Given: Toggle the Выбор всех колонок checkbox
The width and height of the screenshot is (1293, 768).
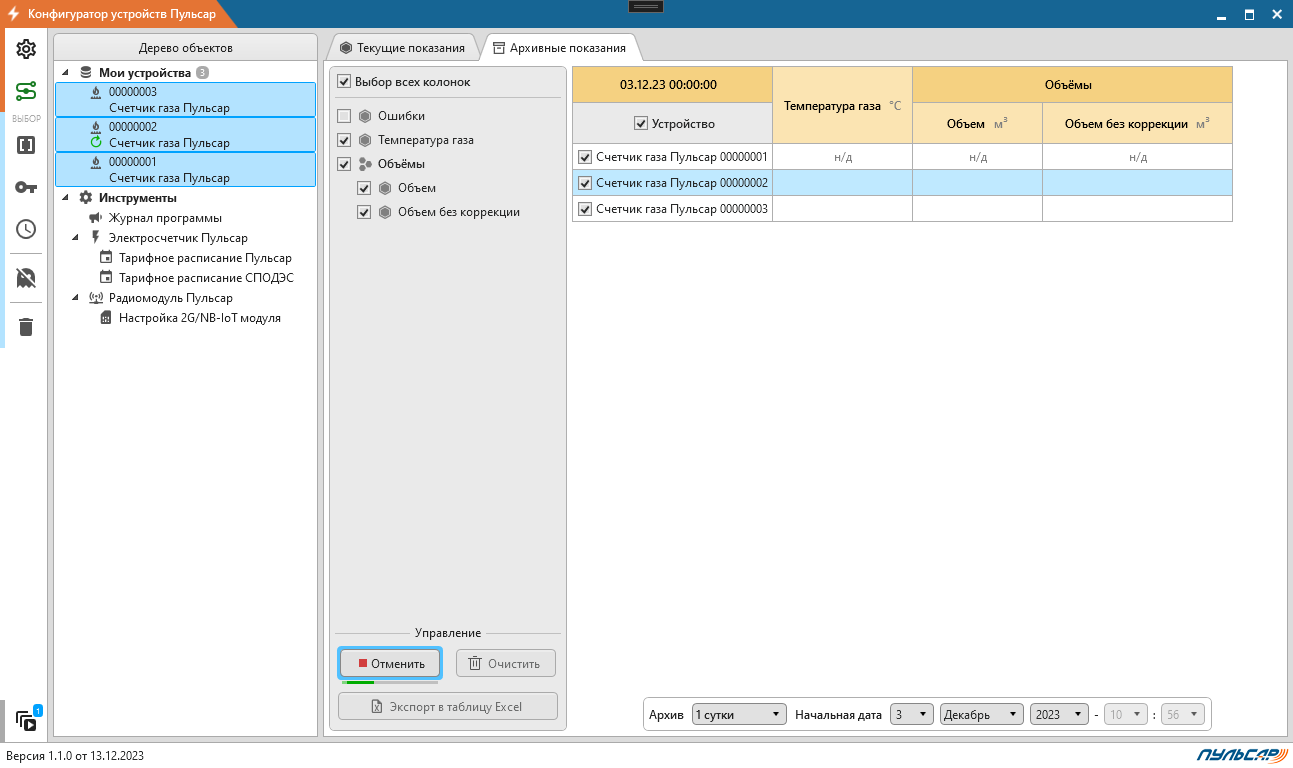Looking at the screenshot, I should pyautogui.click(x=345, y=82).
